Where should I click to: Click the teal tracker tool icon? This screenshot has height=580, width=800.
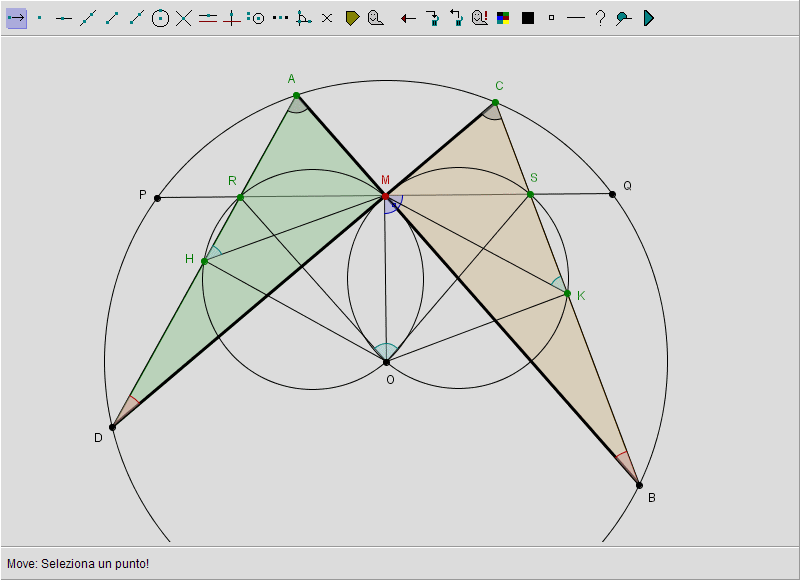click(623, 19)
